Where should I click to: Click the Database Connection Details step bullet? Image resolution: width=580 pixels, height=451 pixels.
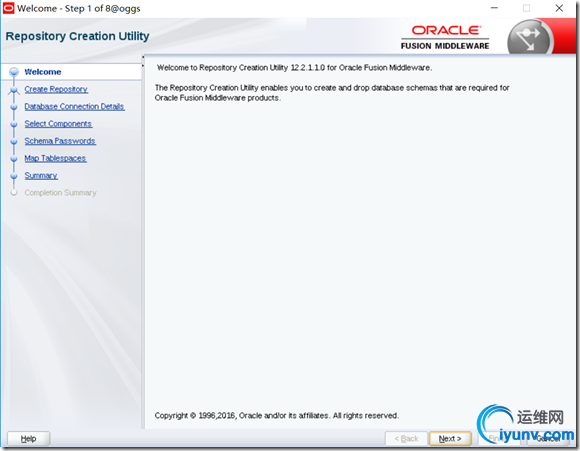click(14, 107)
